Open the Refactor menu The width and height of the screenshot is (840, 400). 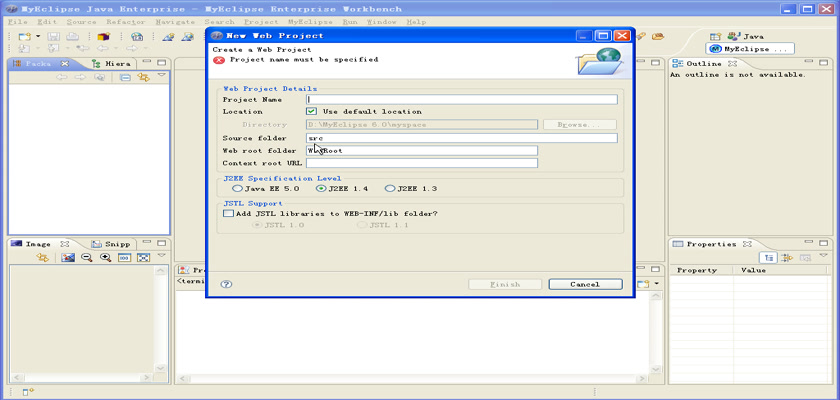click(126, 22)
